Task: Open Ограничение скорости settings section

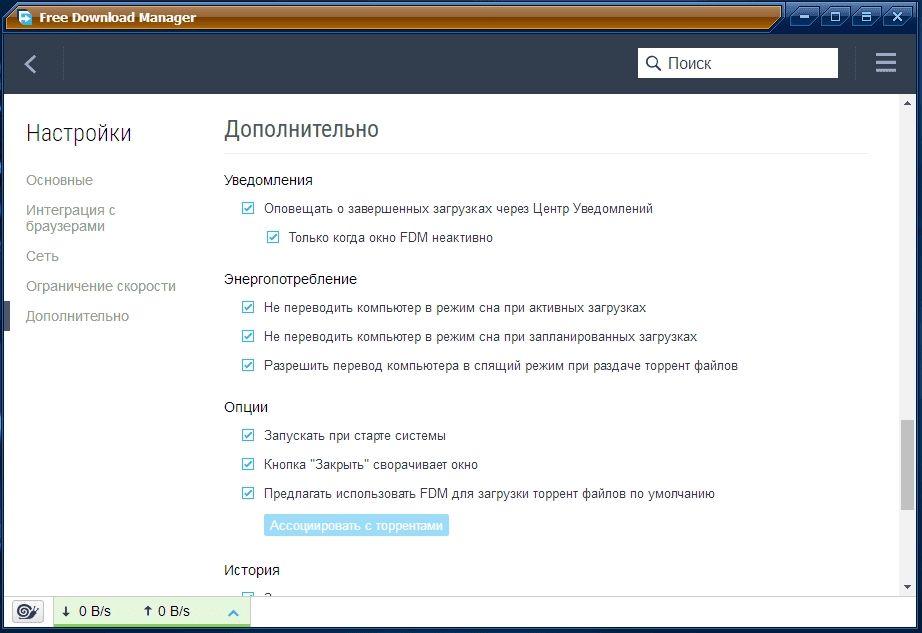Action: click(101, 286)
